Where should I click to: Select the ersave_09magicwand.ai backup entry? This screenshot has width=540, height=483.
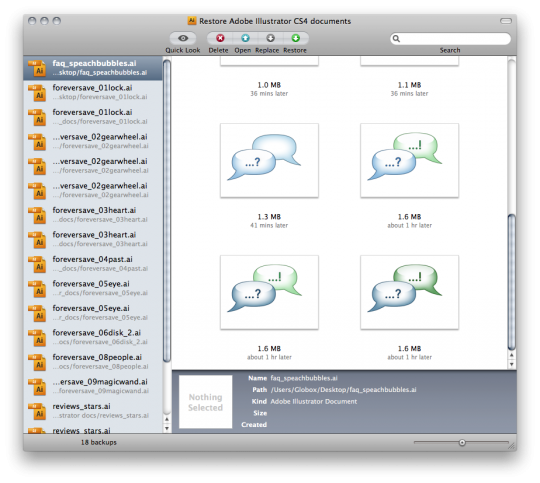[x=93, y=386]
